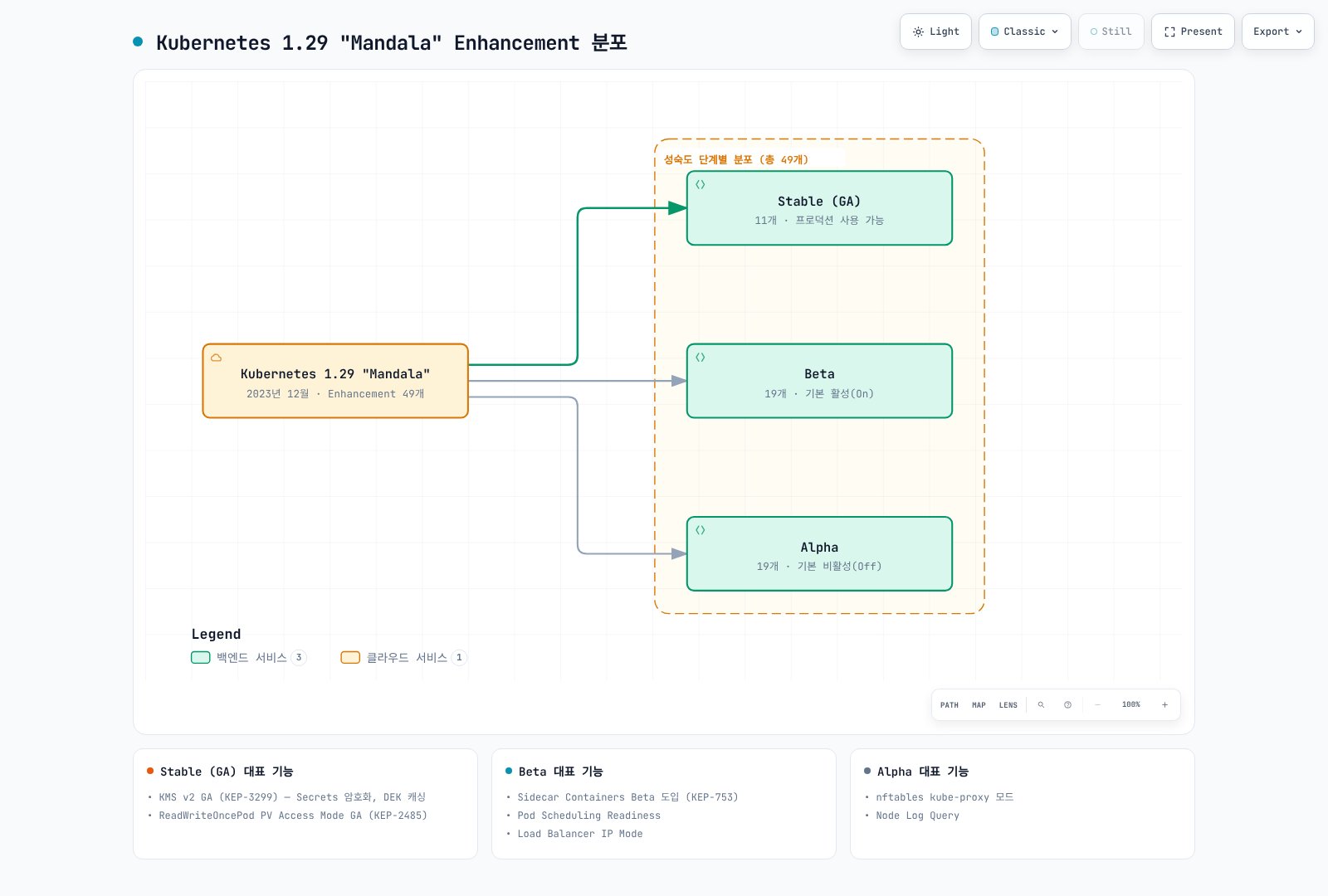Zoom out with the minus icon
The width and height of the screenshot is (1328, 896).
click(x=1097, y=704)
